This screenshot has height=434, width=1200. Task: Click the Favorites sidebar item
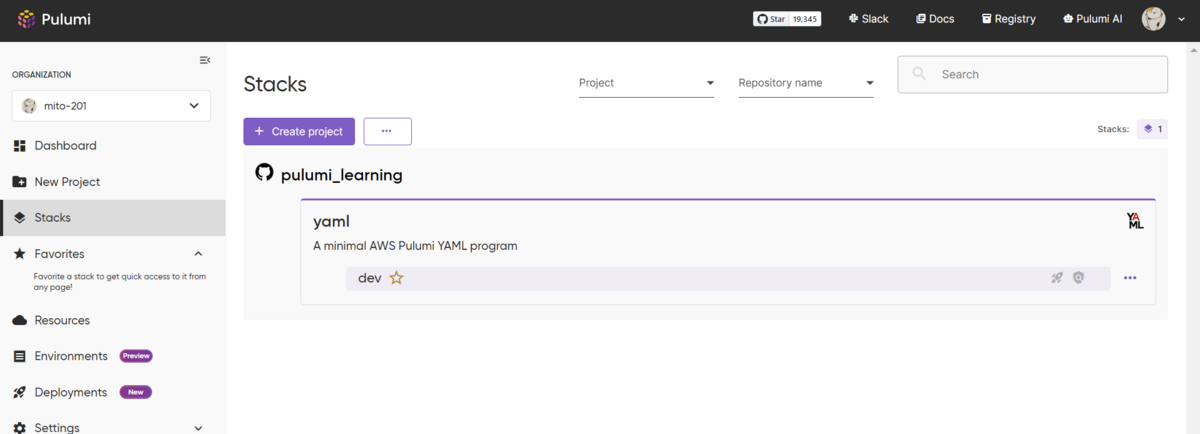pos(59,254)
